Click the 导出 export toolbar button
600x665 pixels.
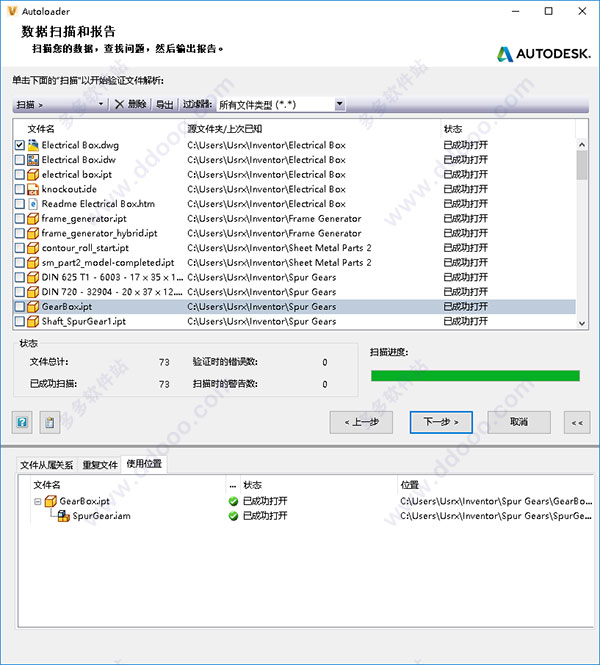(165, 104)
